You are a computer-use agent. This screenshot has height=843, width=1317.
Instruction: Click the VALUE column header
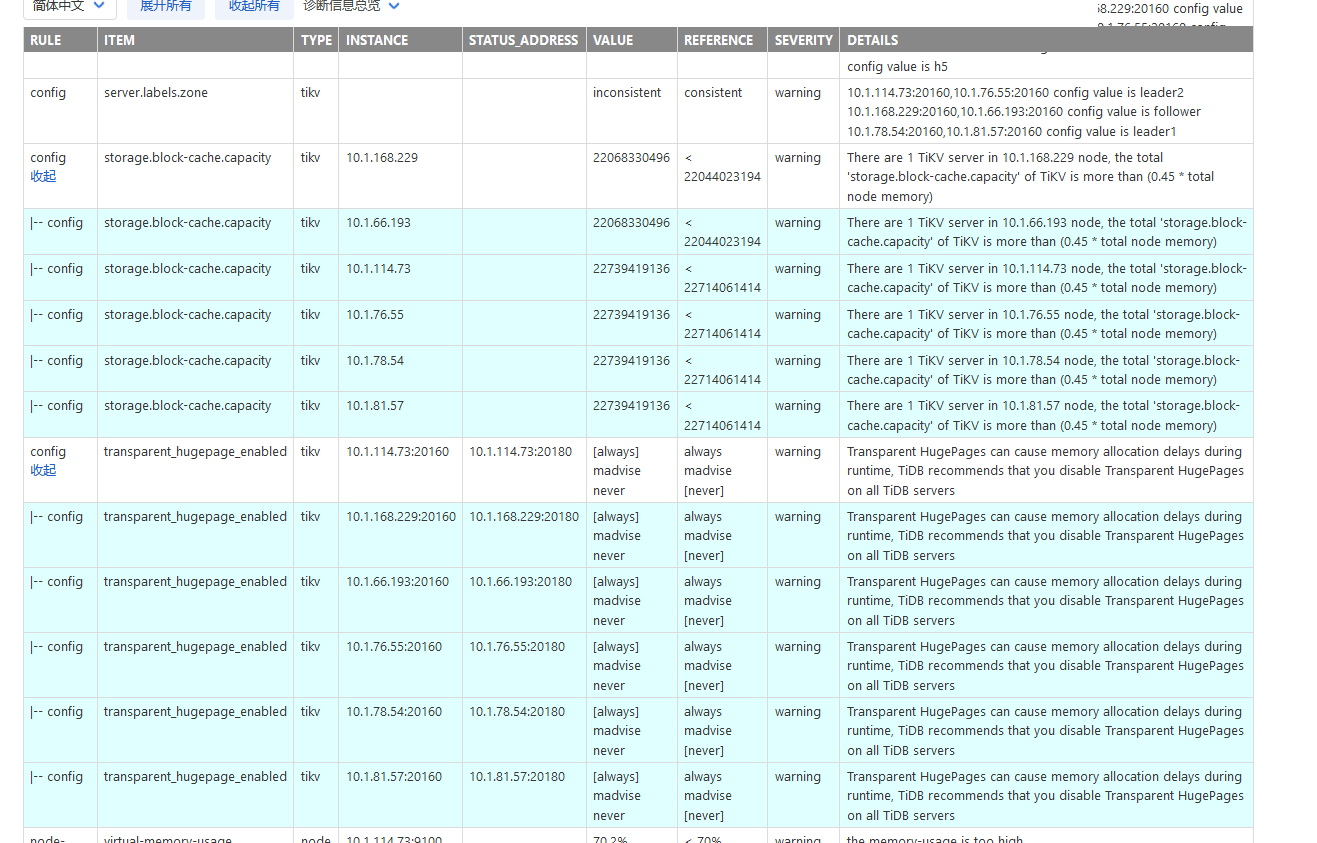click(x=613, y=40)
